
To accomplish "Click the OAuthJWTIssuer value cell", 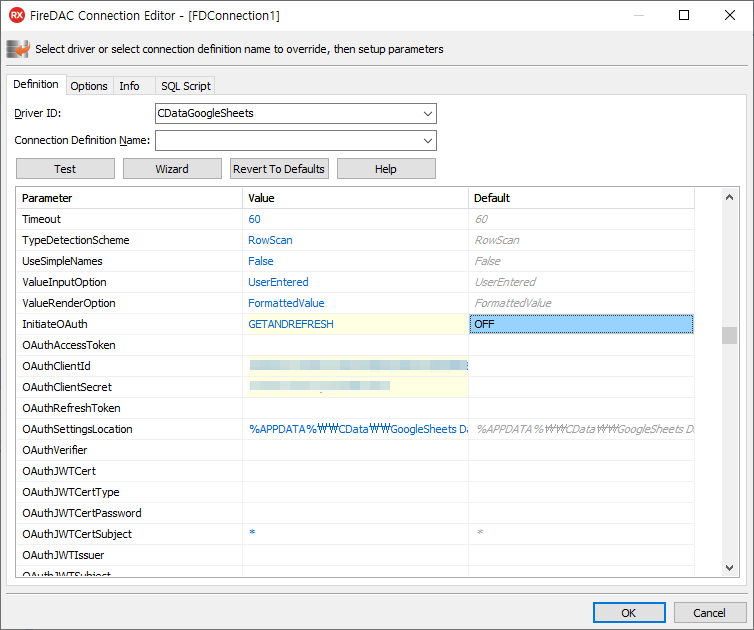I will tap(356, 555).
